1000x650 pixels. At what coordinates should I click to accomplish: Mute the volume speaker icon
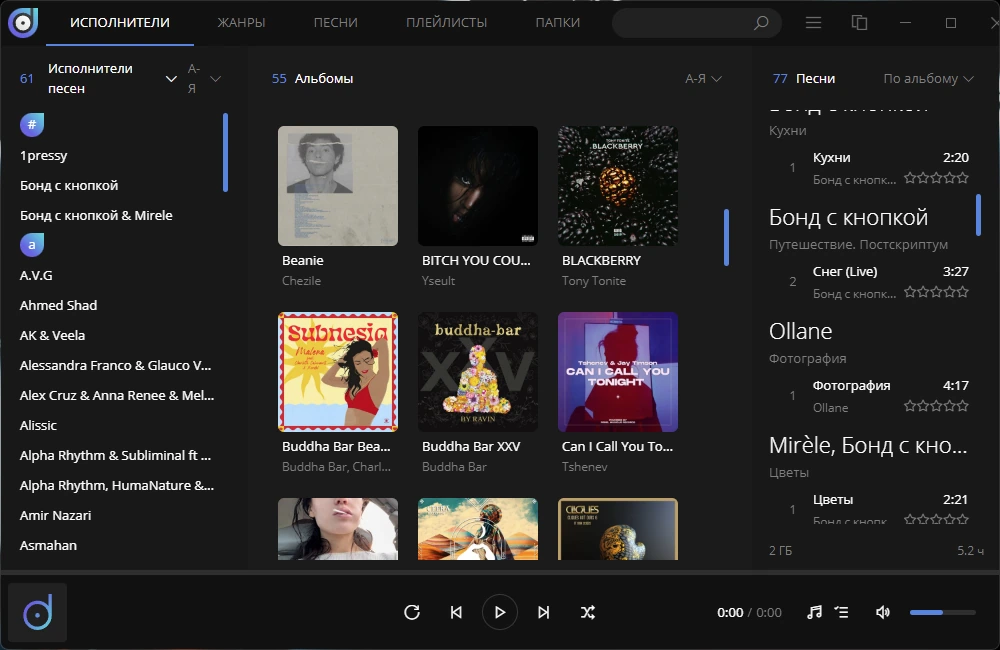tap(883, 612)
